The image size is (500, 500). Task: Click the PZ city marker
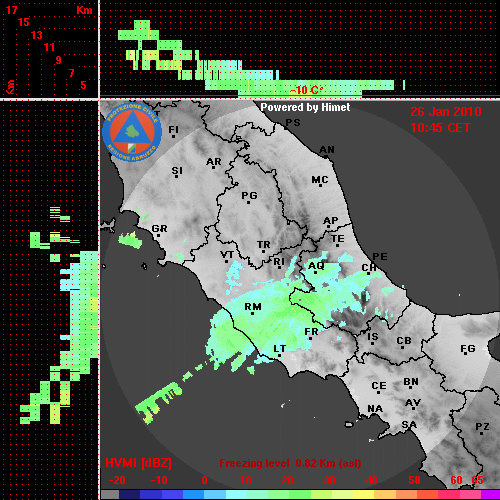click(x=481, y=433)
